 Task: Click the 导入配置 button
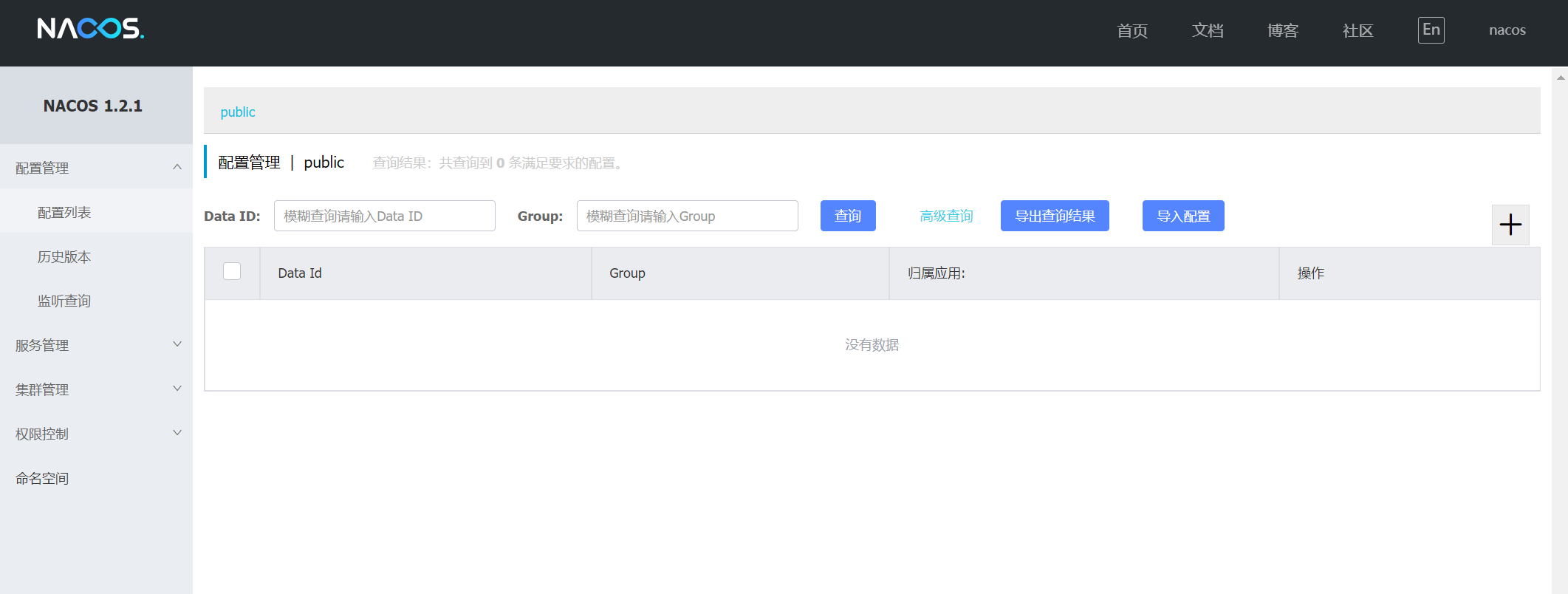(1183, 216)
